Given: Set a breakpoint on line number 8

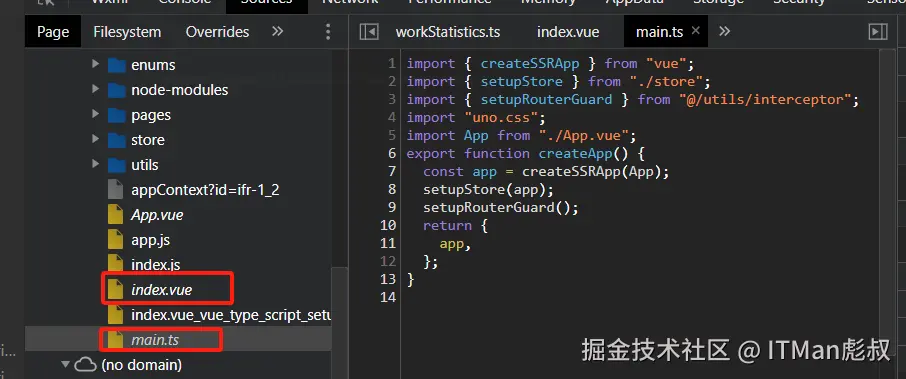Looking at the screenshot, I should point(392,190).
